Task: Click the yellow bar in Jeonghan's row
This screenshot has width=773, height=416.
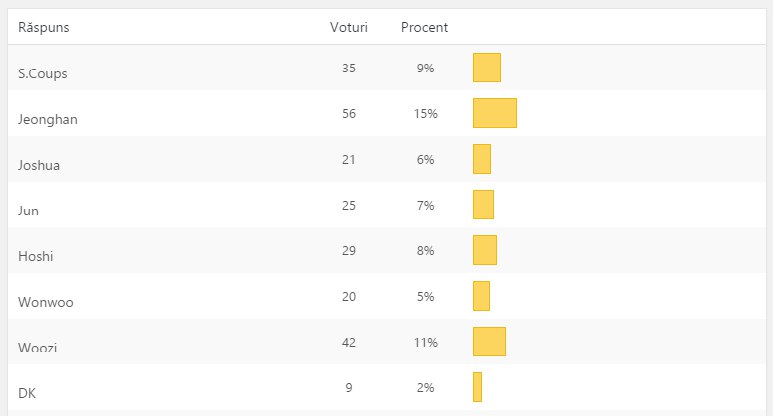Action: point(494,113)
